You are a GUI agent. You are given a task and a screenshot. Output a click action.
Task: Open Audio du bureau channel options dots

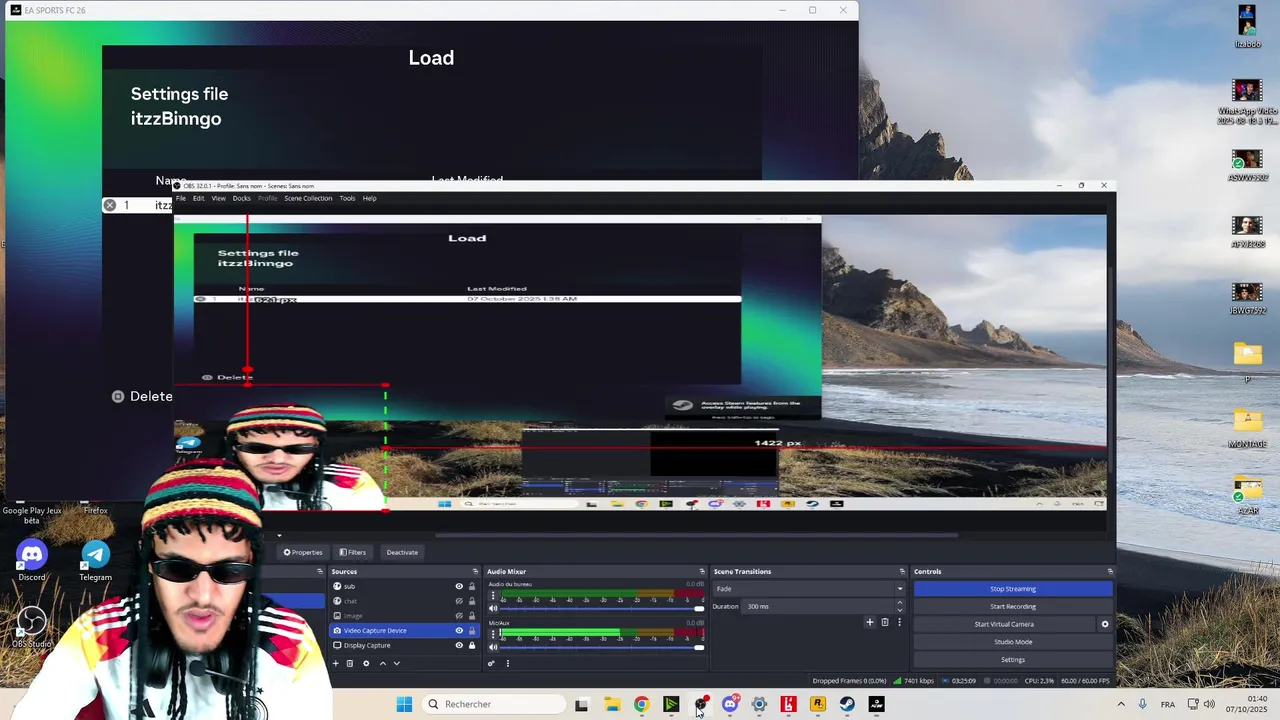[x=492, y=595]
